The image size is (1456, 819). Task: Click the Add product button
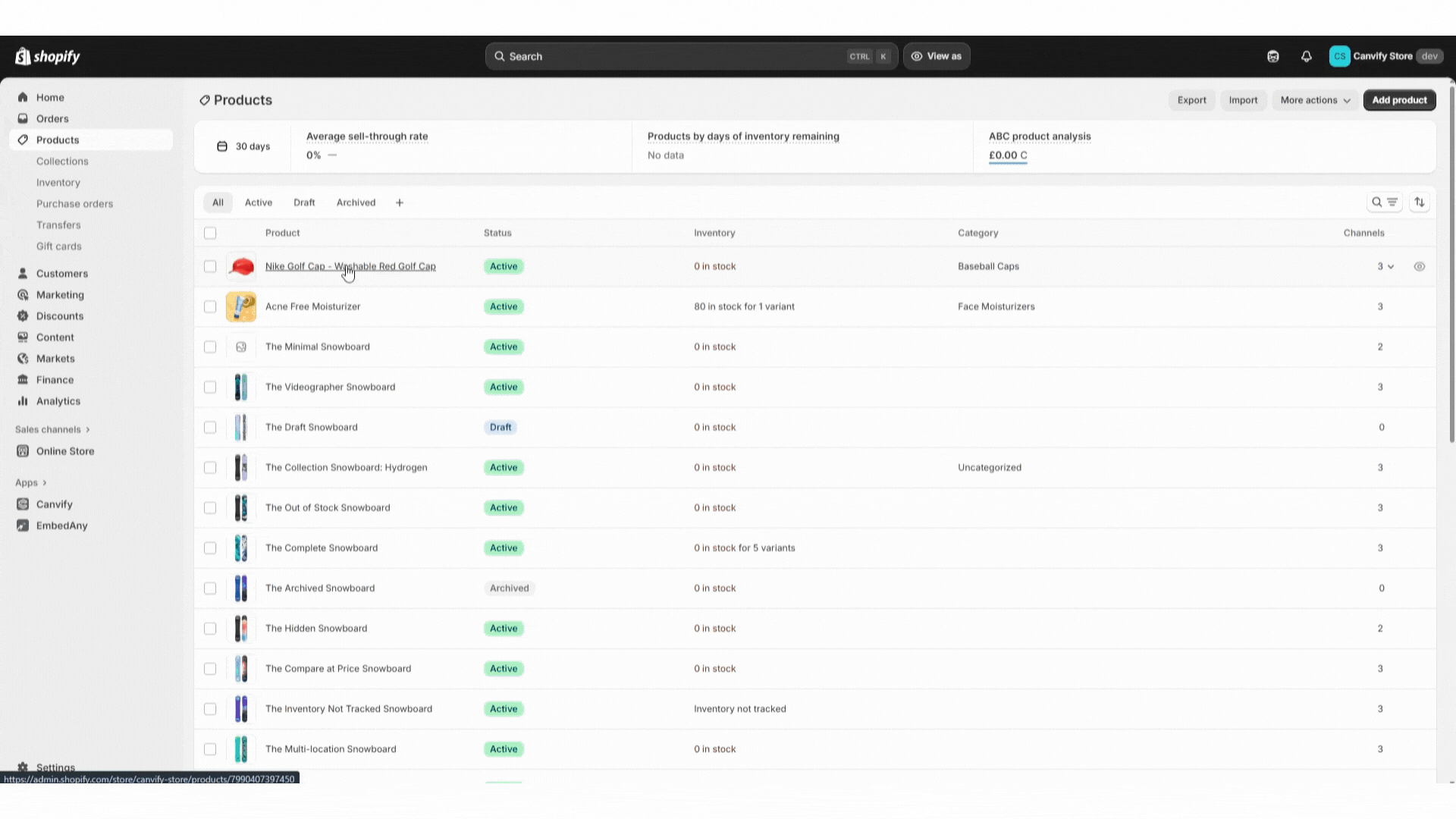click(x=1399, y=100)
